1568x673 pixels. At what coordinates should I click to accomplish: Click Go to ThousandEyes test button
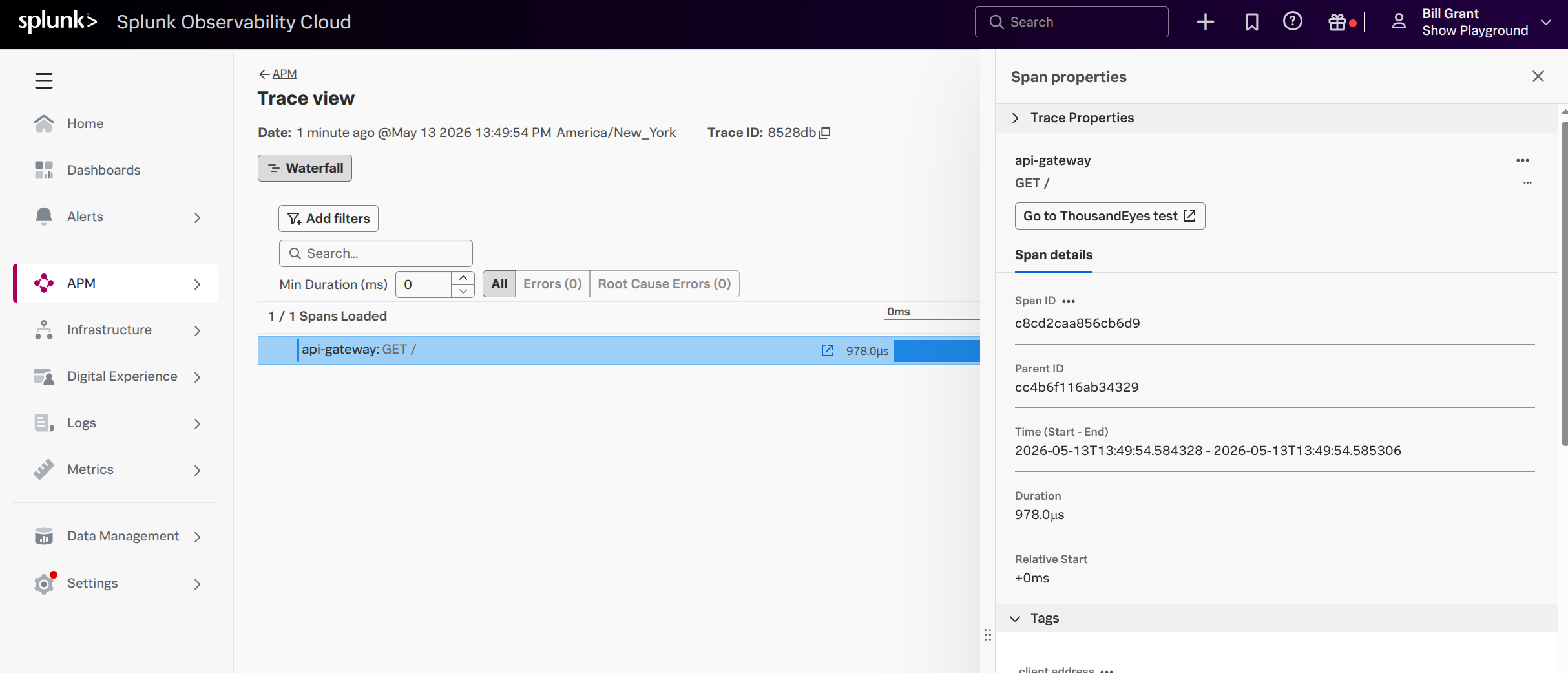[1110, 216]
